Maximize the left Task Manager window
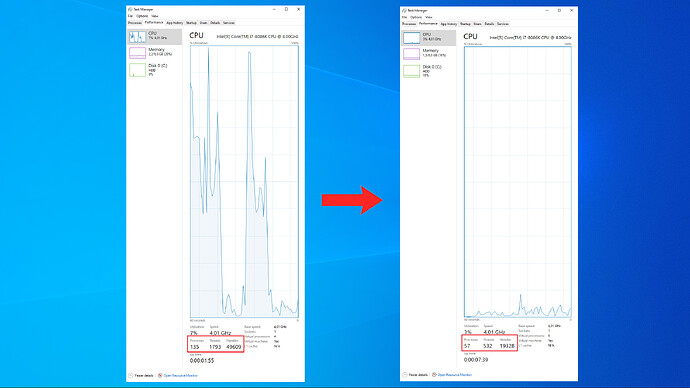The width and height of the screenshot is (690, 388). 286,9
